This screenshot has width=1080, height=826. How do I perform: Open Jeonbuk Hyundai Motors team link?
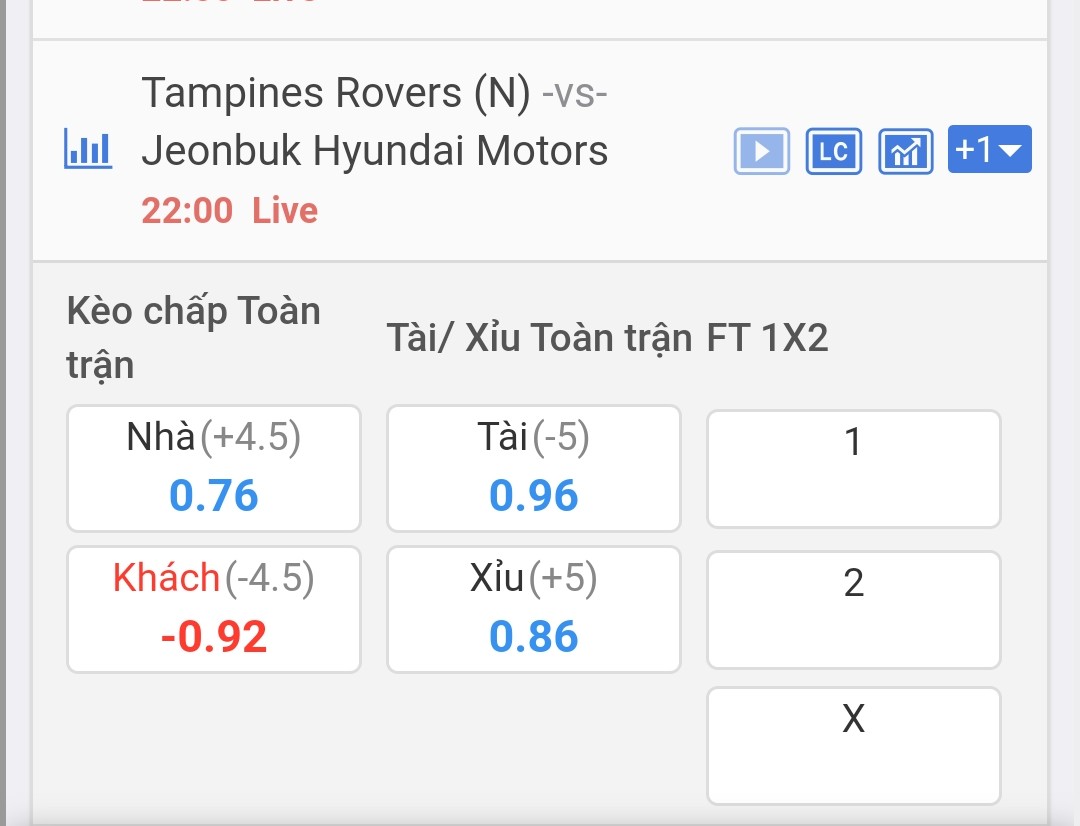tap(375, 151)
